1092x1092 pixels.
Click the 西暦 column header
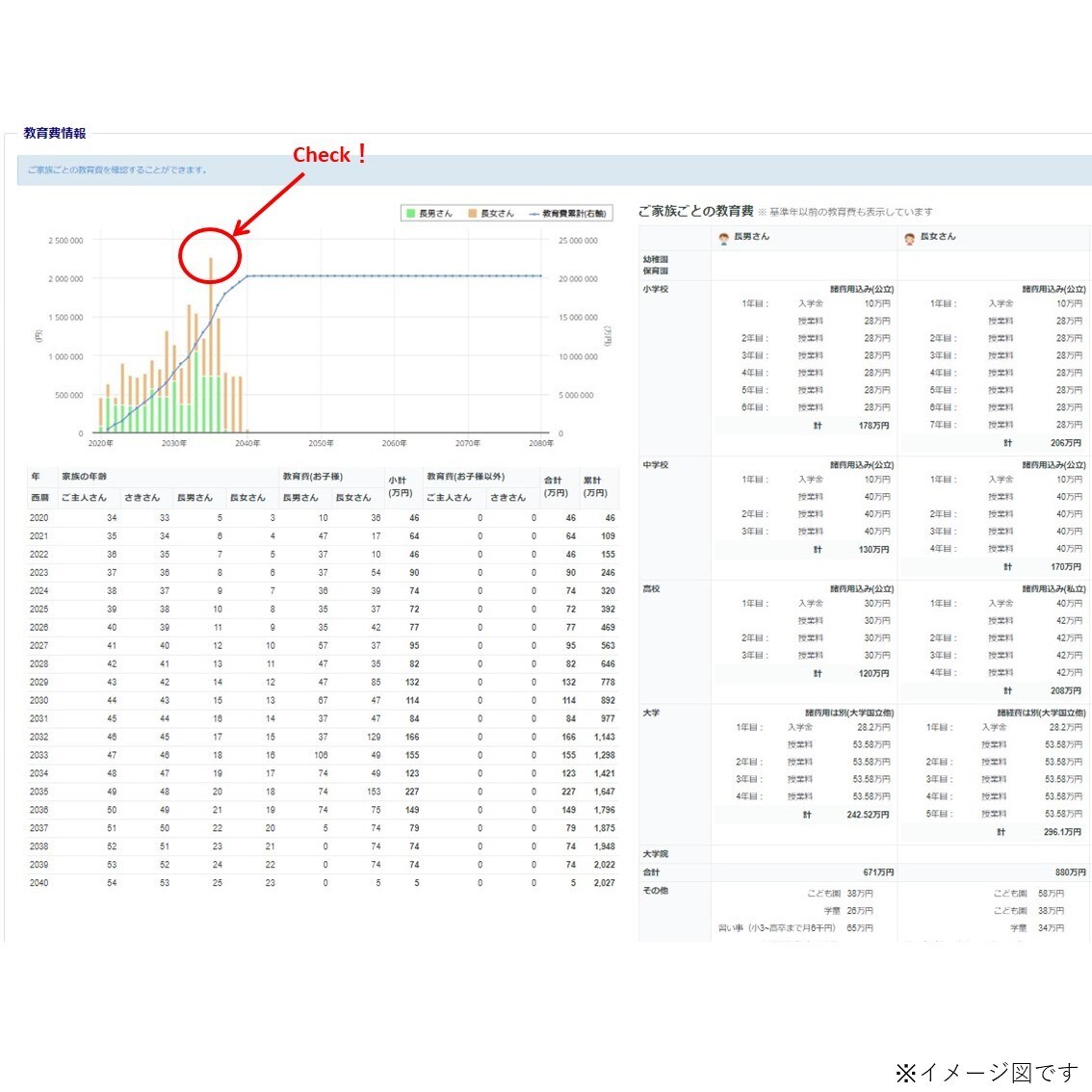39,497
